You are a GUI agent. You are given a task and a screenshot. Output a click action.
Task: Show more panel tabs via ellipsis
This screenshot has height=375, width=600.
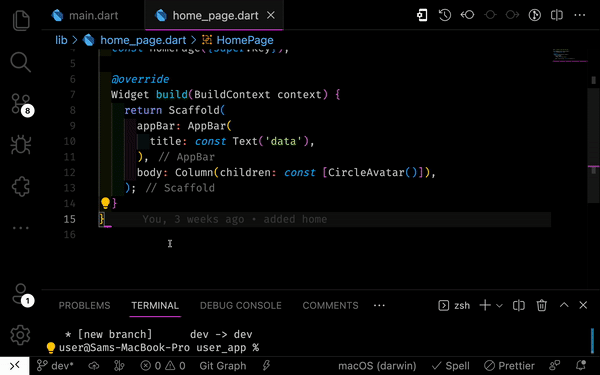point(379,305)
